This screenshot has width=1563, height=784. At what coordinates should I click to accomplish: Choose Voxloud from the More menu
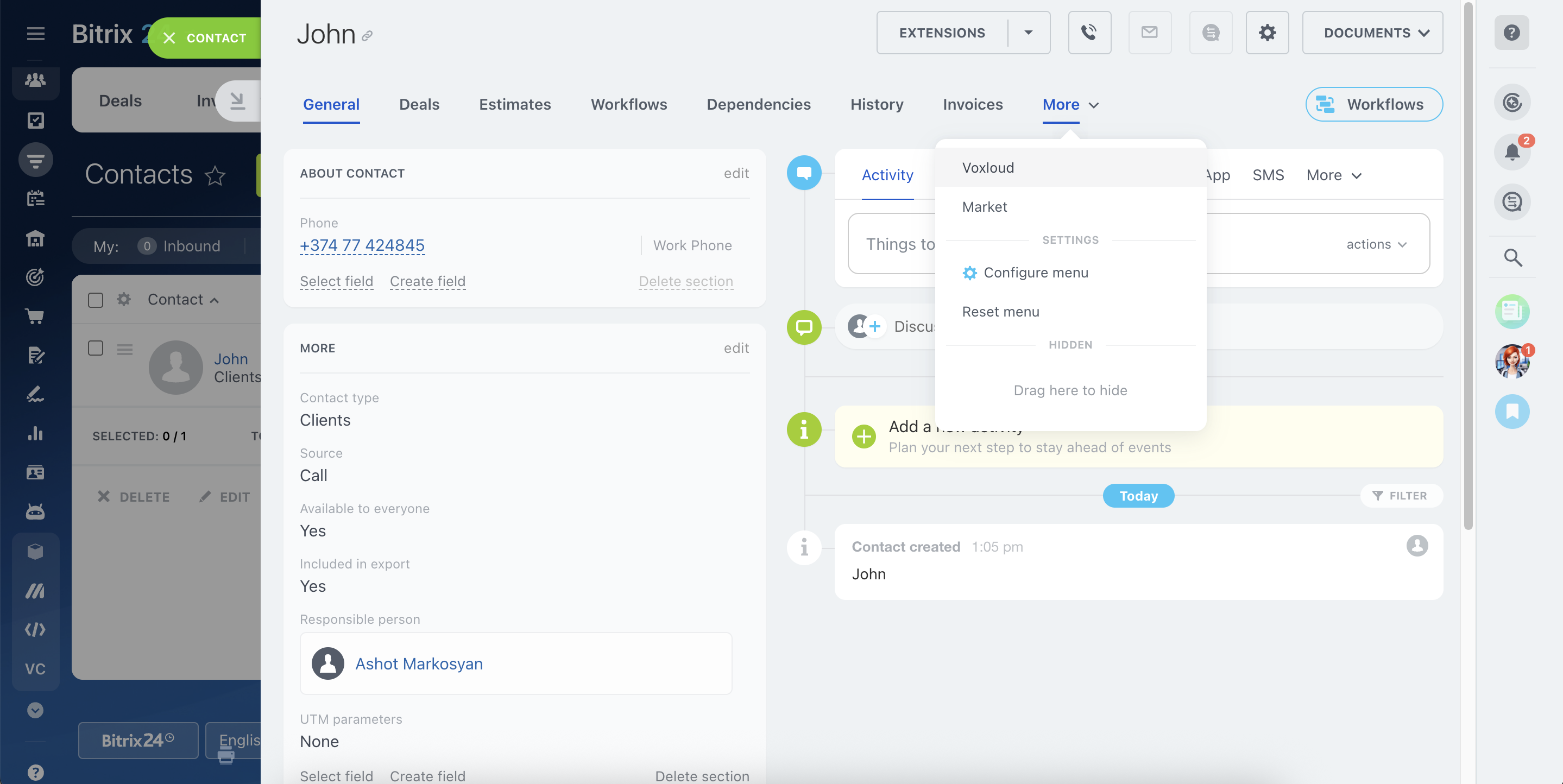pos(988,167)
